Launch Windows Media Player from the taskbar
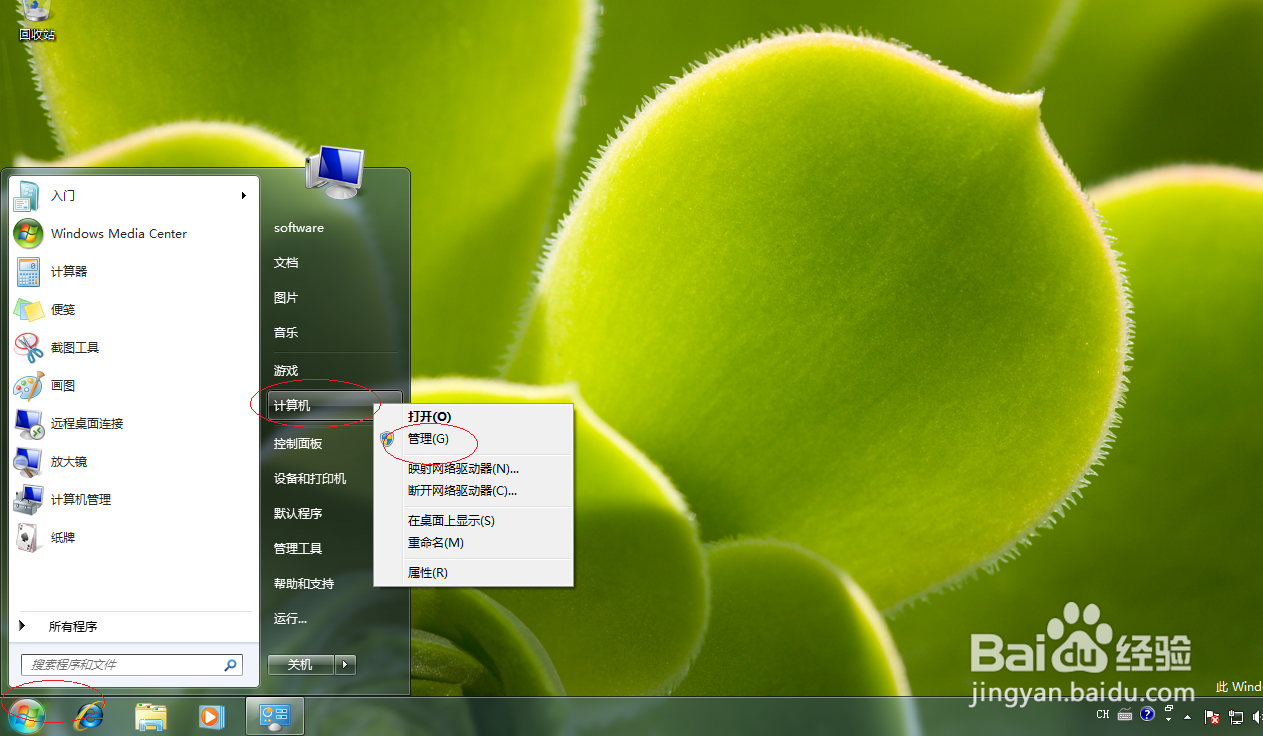 coord(211,716)
